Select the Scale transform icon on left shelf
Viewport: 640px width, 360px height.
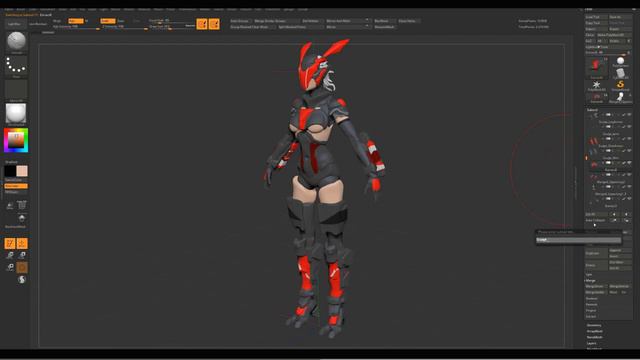tap(22, 256)
